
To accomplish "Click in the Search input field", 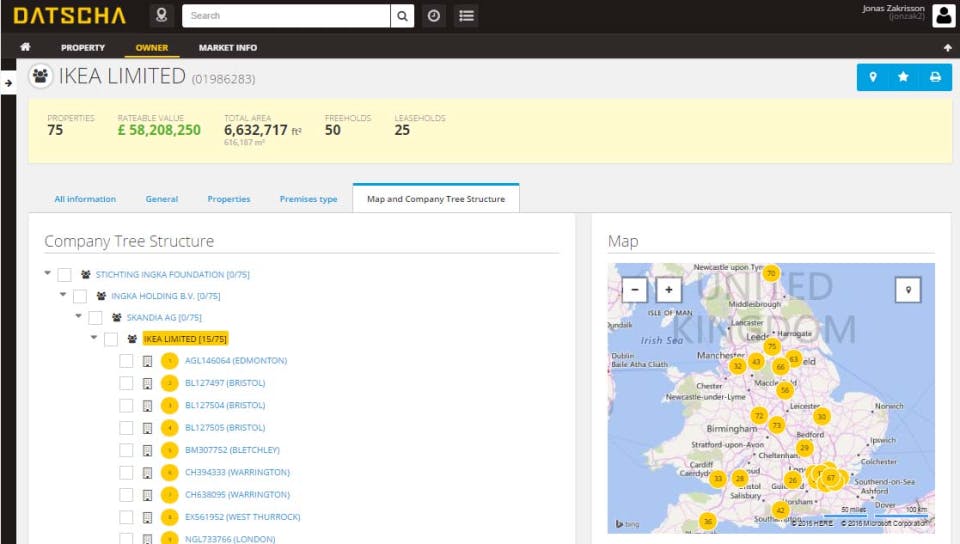I will coord(286,16).
